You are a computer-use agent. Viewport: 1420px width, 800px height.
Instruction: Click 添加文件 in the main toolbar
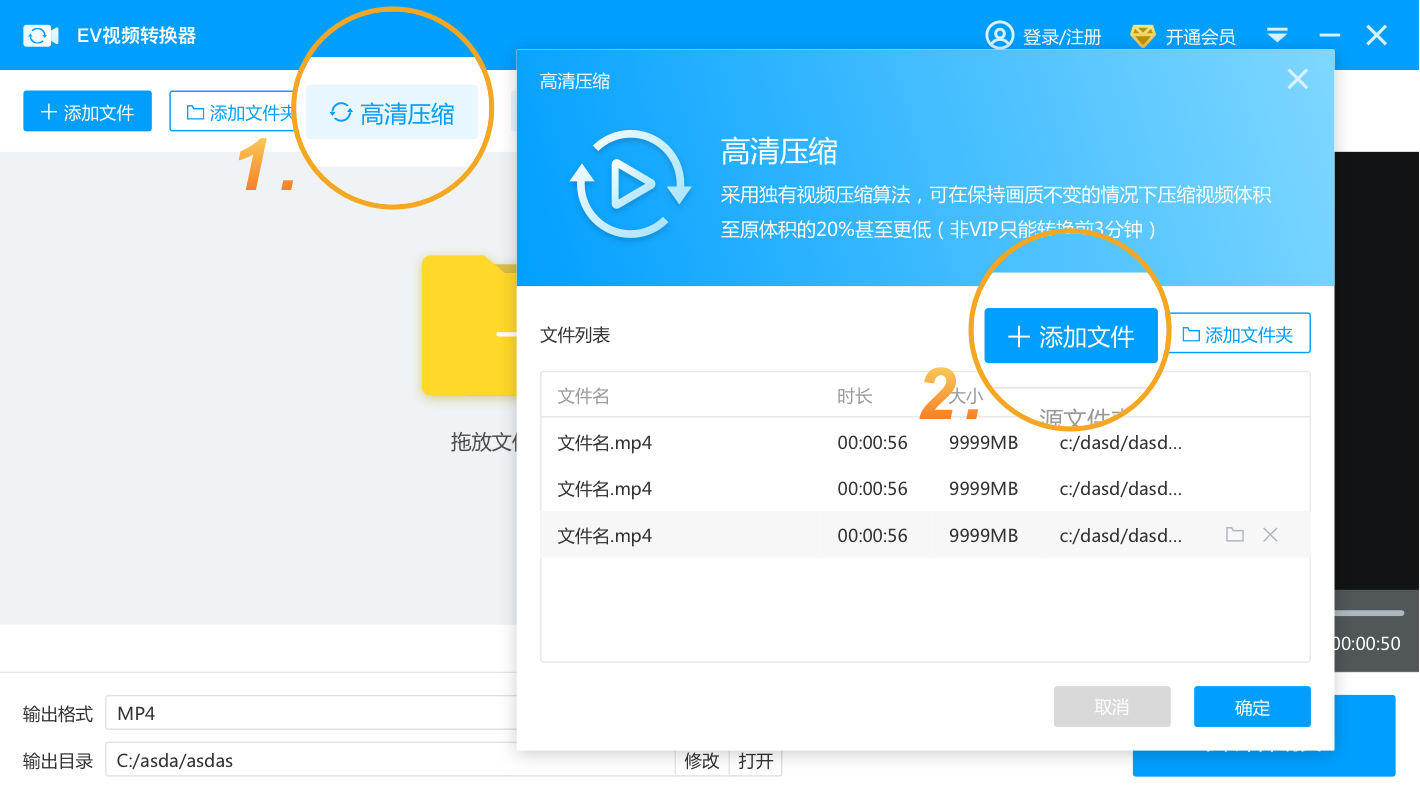point(87,112)
